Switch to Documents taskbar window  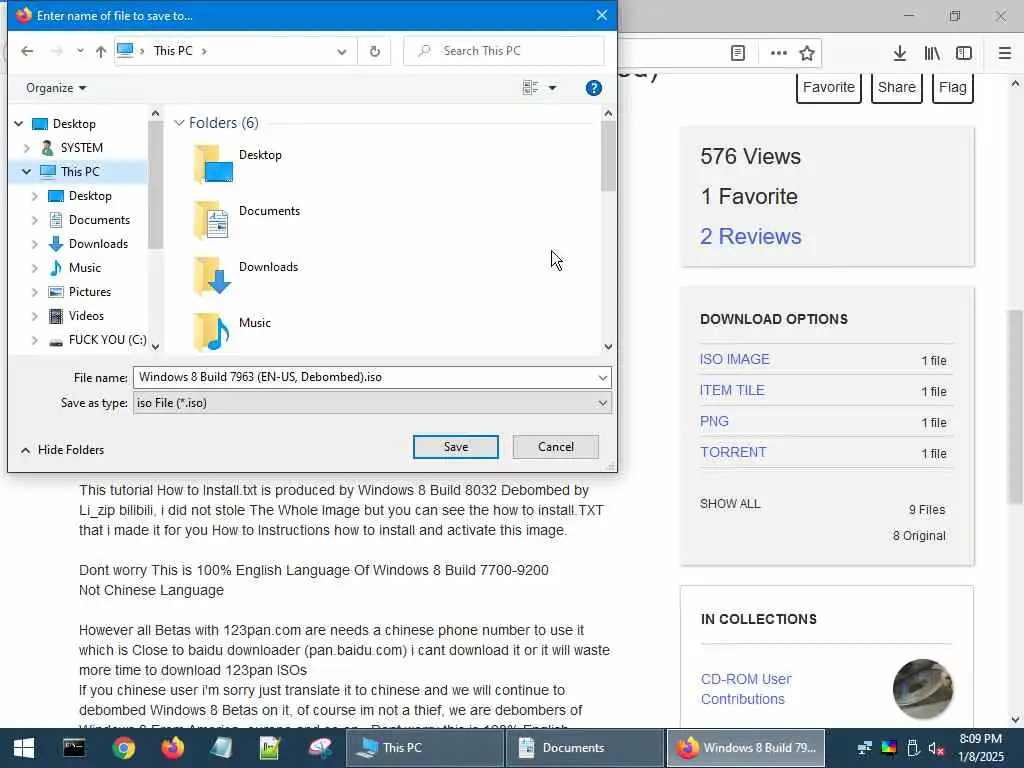pos(584,748)
